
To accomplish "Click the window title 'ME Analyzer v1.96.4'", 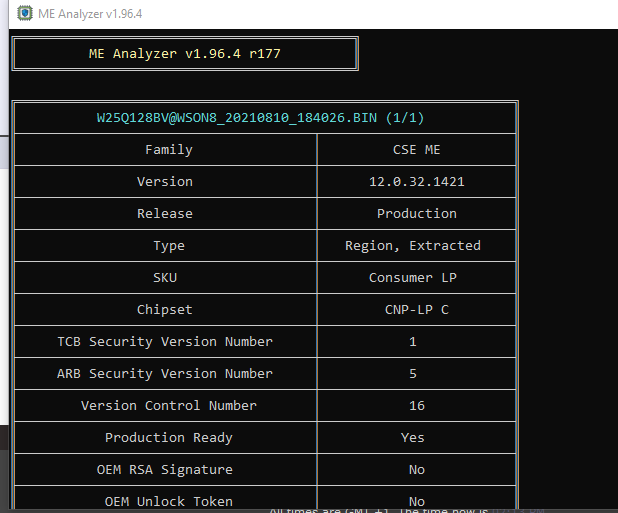I will [x=90, y=14].
